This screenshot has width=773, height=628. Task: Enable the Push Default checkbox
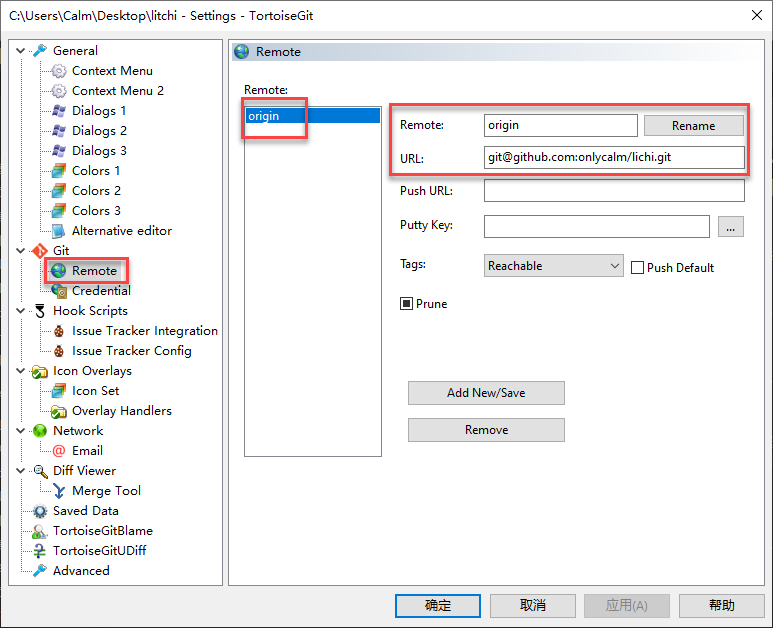[637, 268]
